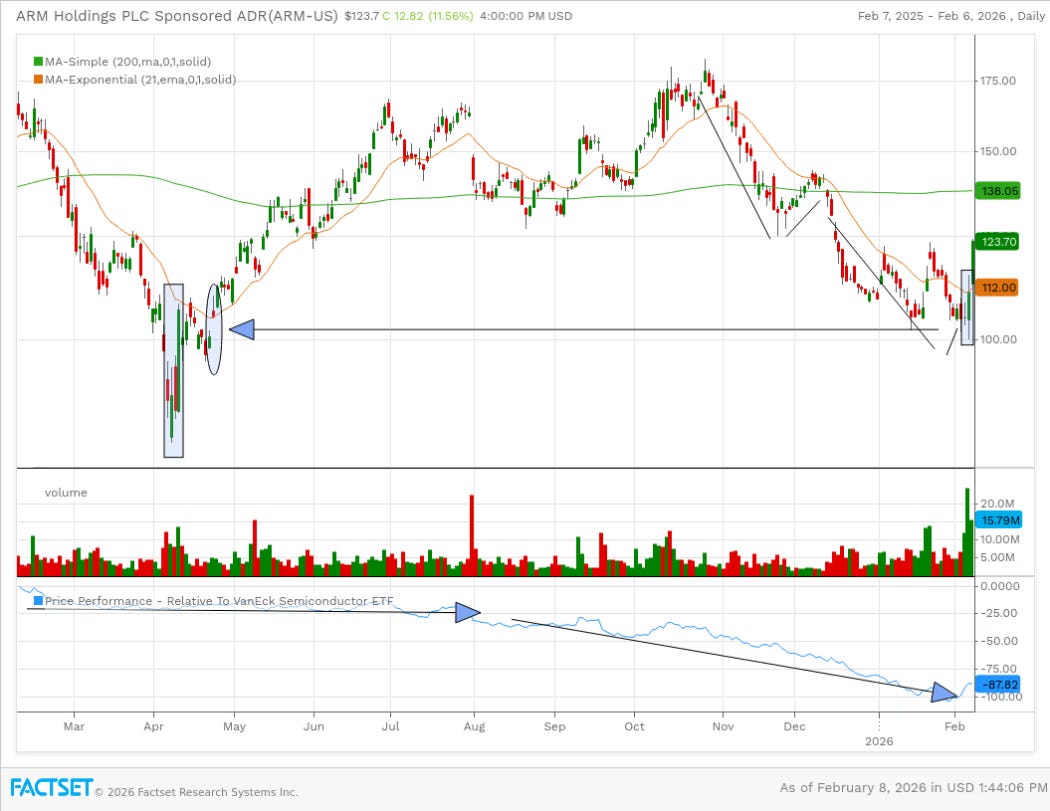Click the As of February 8, 2026 footer text
This screenshot has width=1050, height=811.
(914, 788)
